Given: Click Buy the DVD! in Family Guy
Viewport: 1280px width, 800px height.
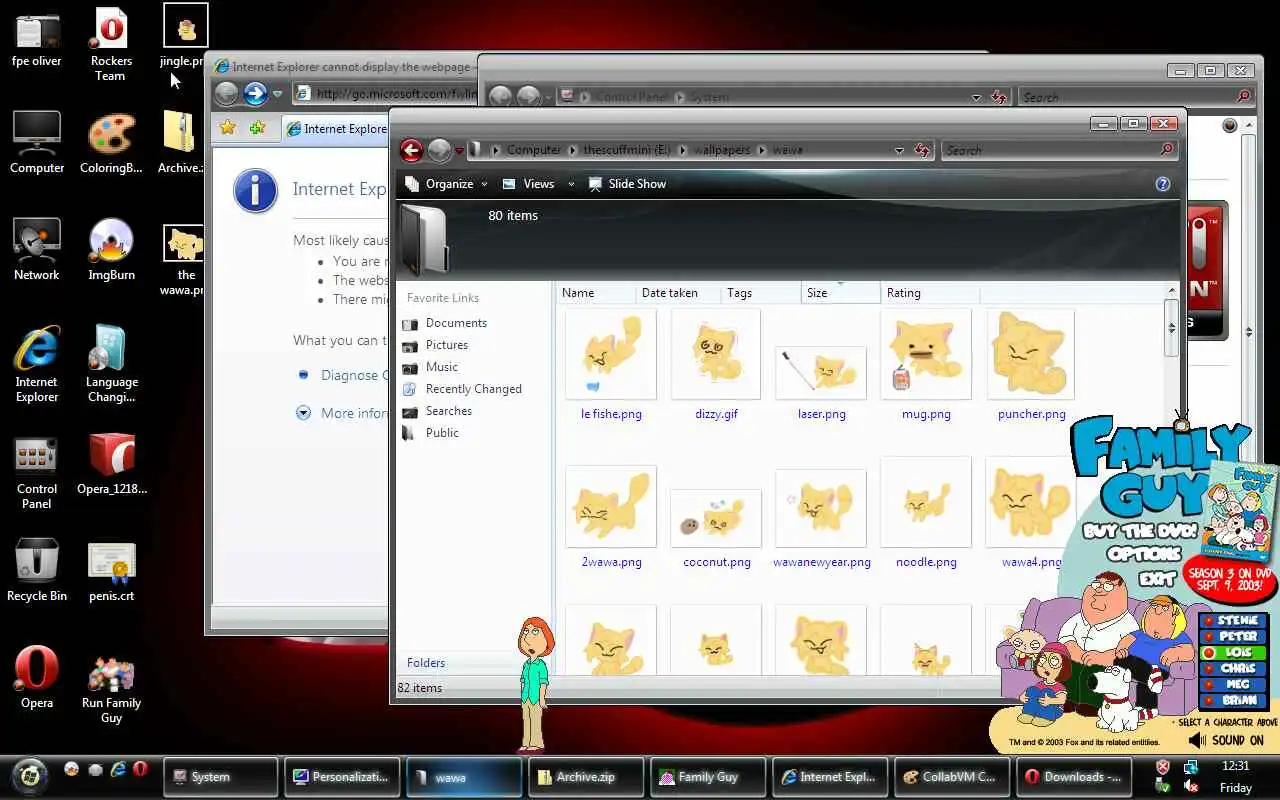Looking at the screenshot, I should 1142,531.
